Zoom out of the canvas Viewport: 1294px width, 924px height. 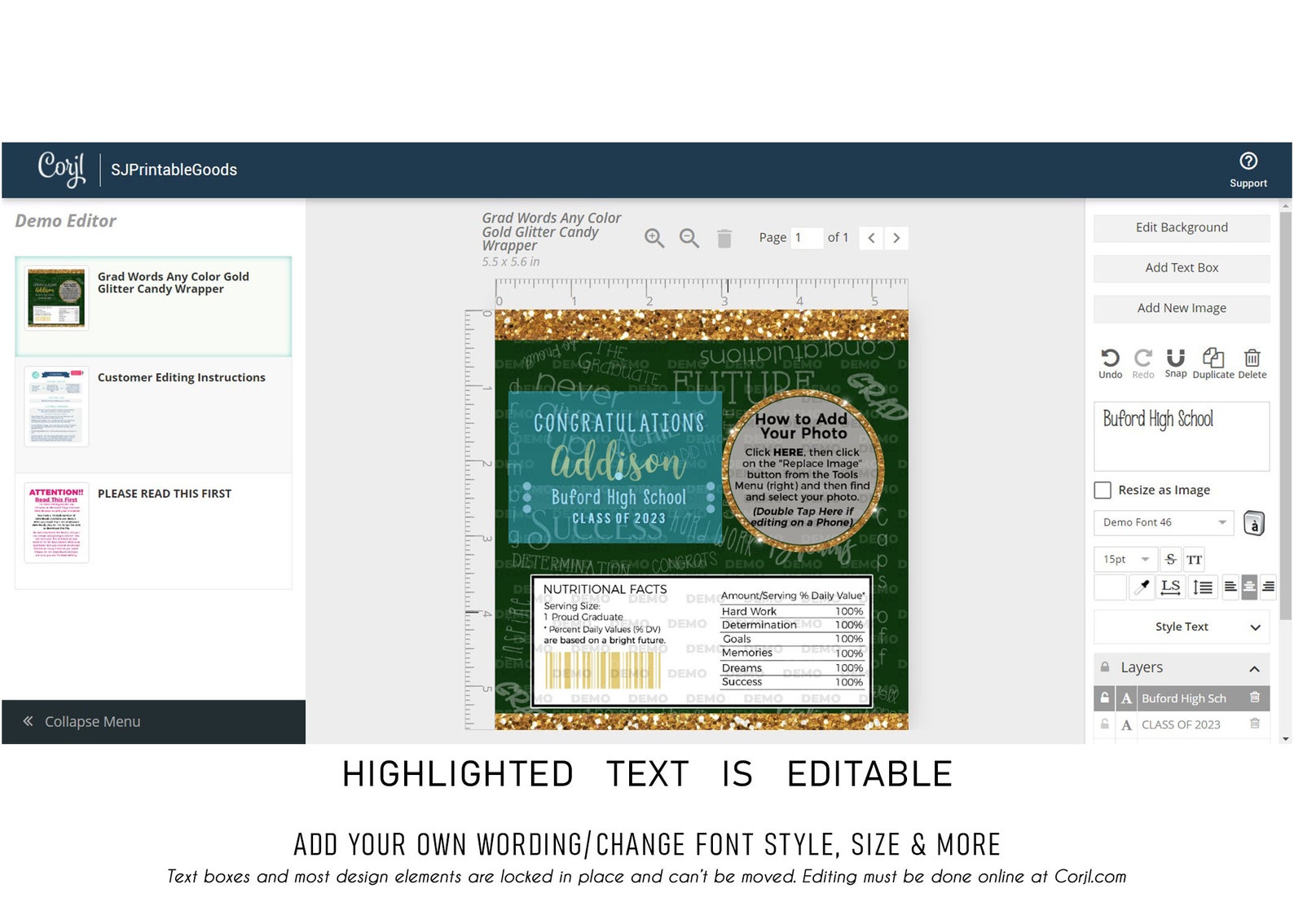click(x=689, y=238)
